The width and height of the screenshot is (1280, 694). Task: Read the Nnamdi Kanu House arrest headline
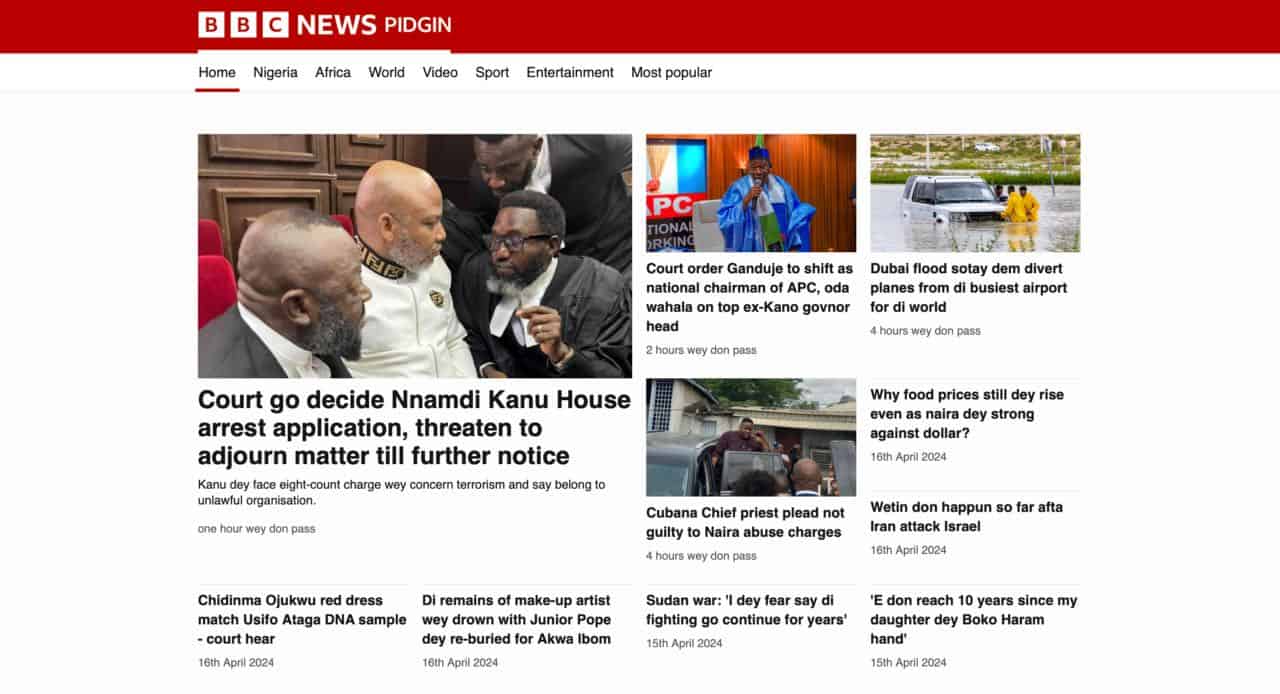point(414,428)
